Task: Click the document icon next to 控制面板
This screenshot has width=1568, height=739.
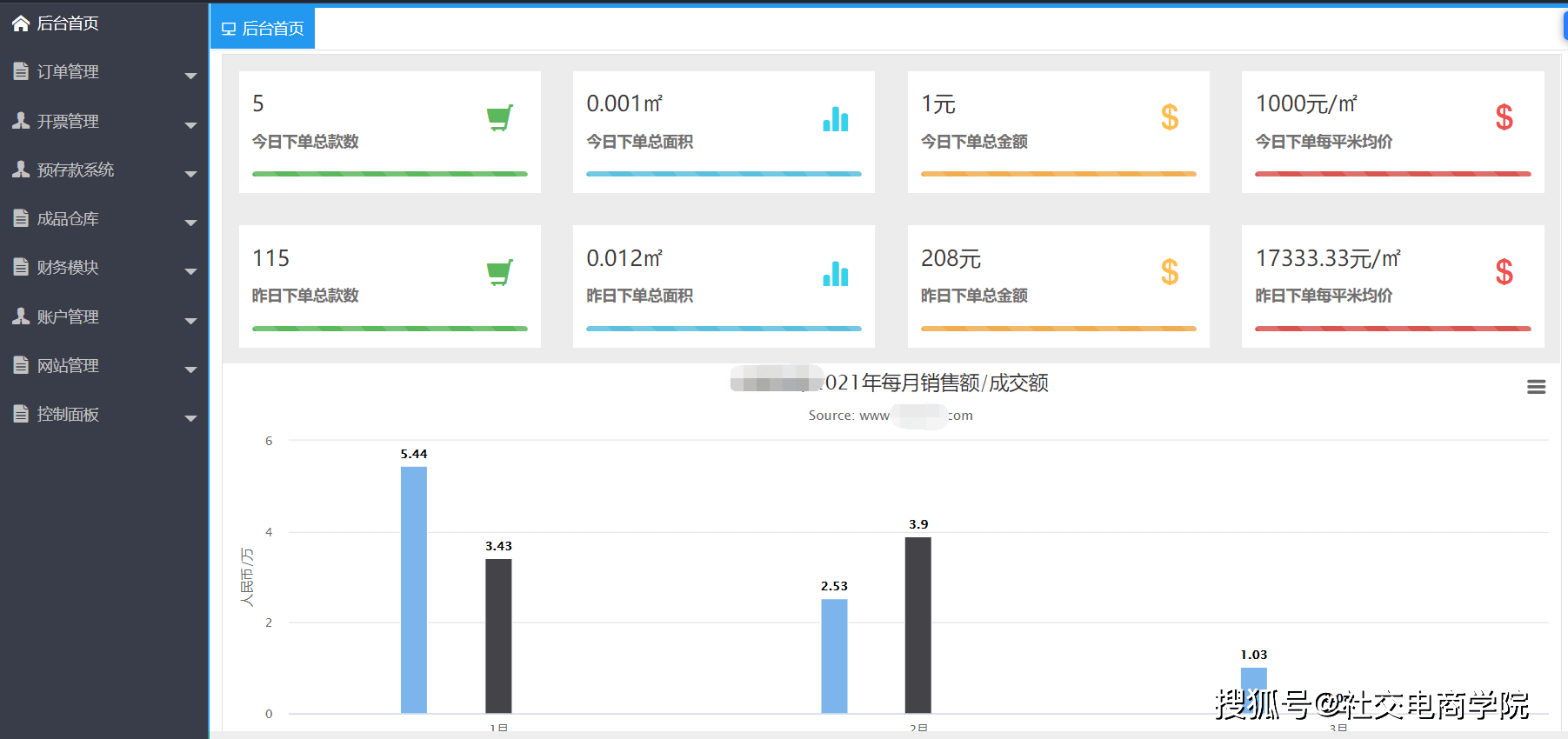Action: tap(21, 414)
